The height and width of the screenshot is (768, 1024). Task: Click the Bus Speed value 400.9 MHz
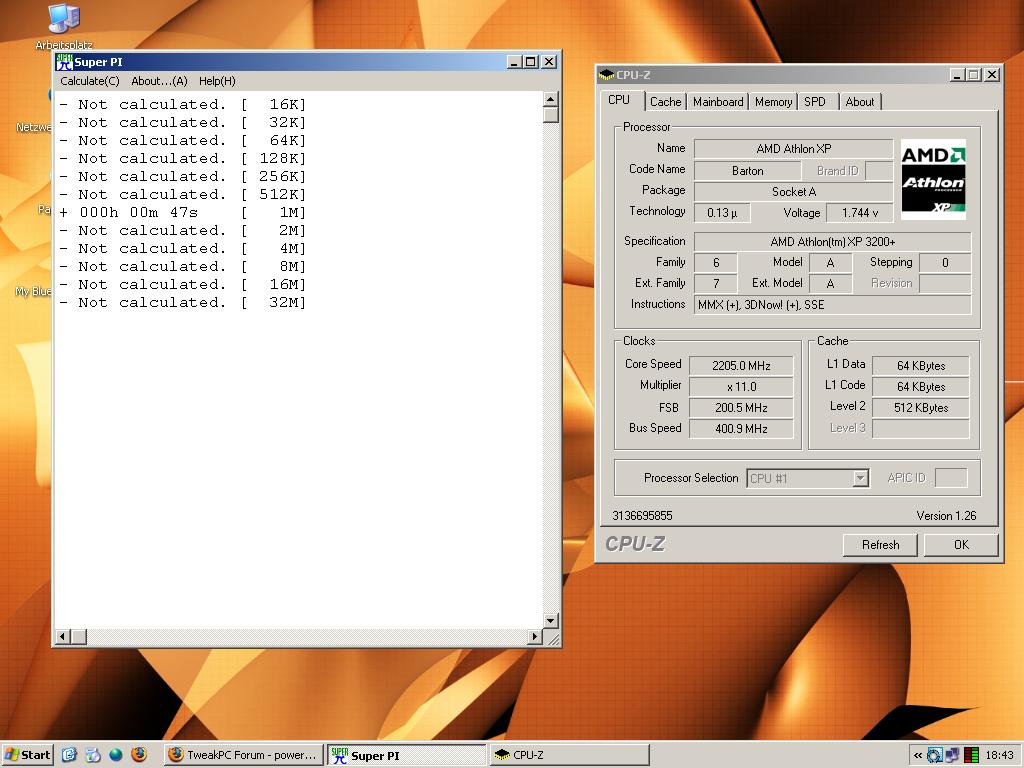click(x=741, y=428)
